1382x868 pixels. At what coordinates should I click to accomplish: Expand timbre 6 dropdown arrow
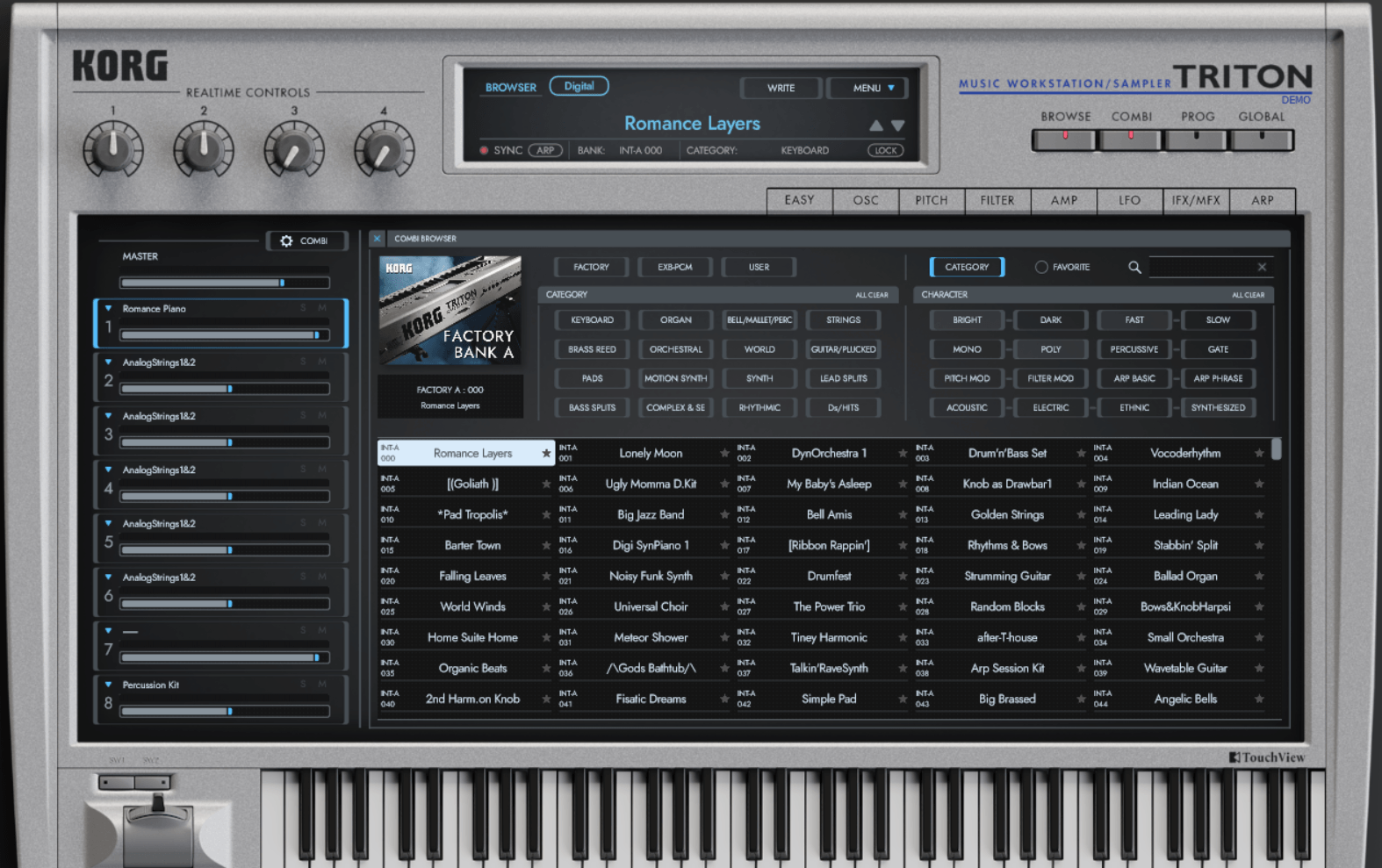click(x=108, y=577)
